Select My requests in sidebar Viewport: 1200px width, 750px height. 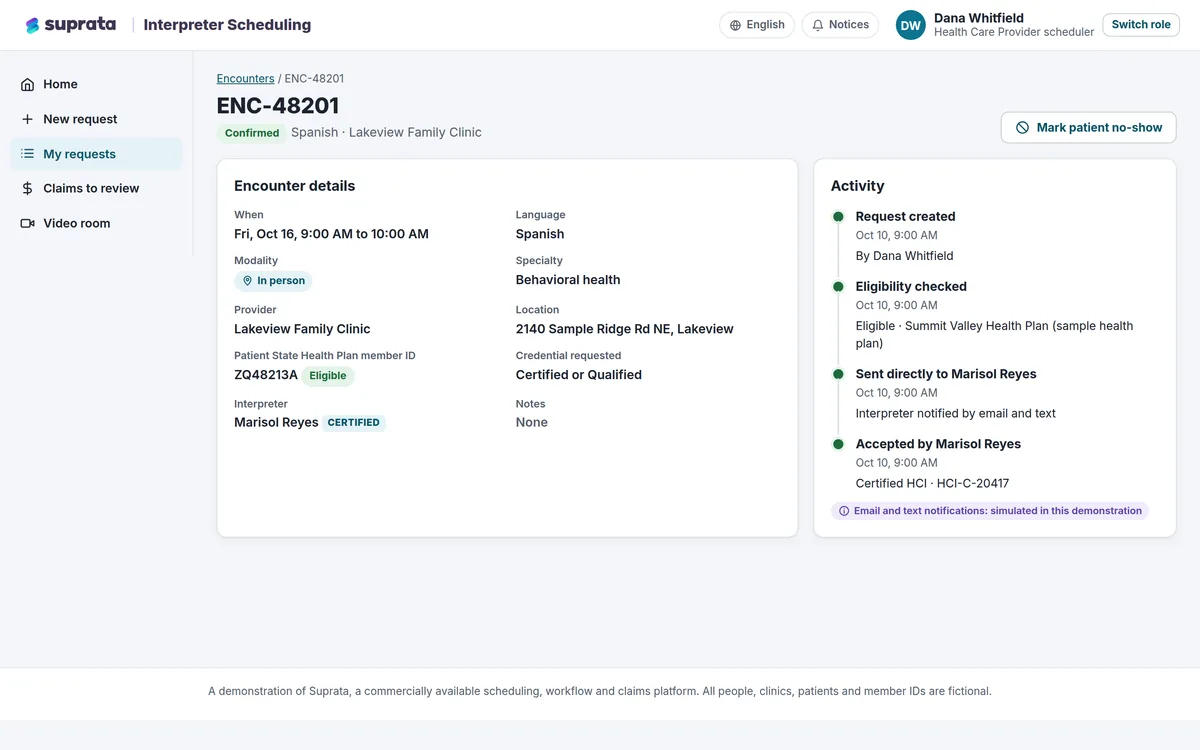coord(96,154)
